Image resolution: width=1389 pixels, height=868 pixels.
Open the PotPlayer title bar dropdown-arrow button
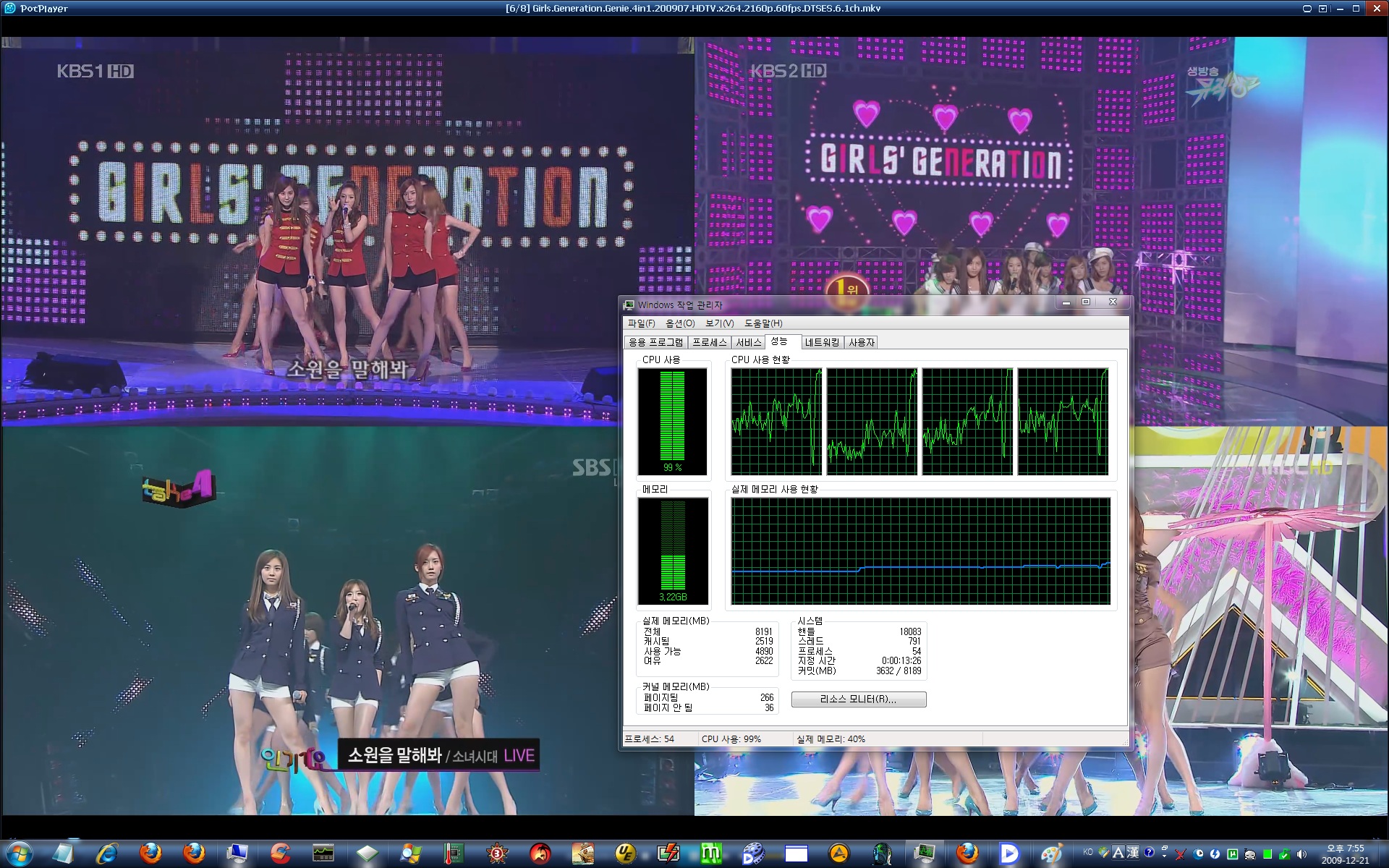point(1322,9)
